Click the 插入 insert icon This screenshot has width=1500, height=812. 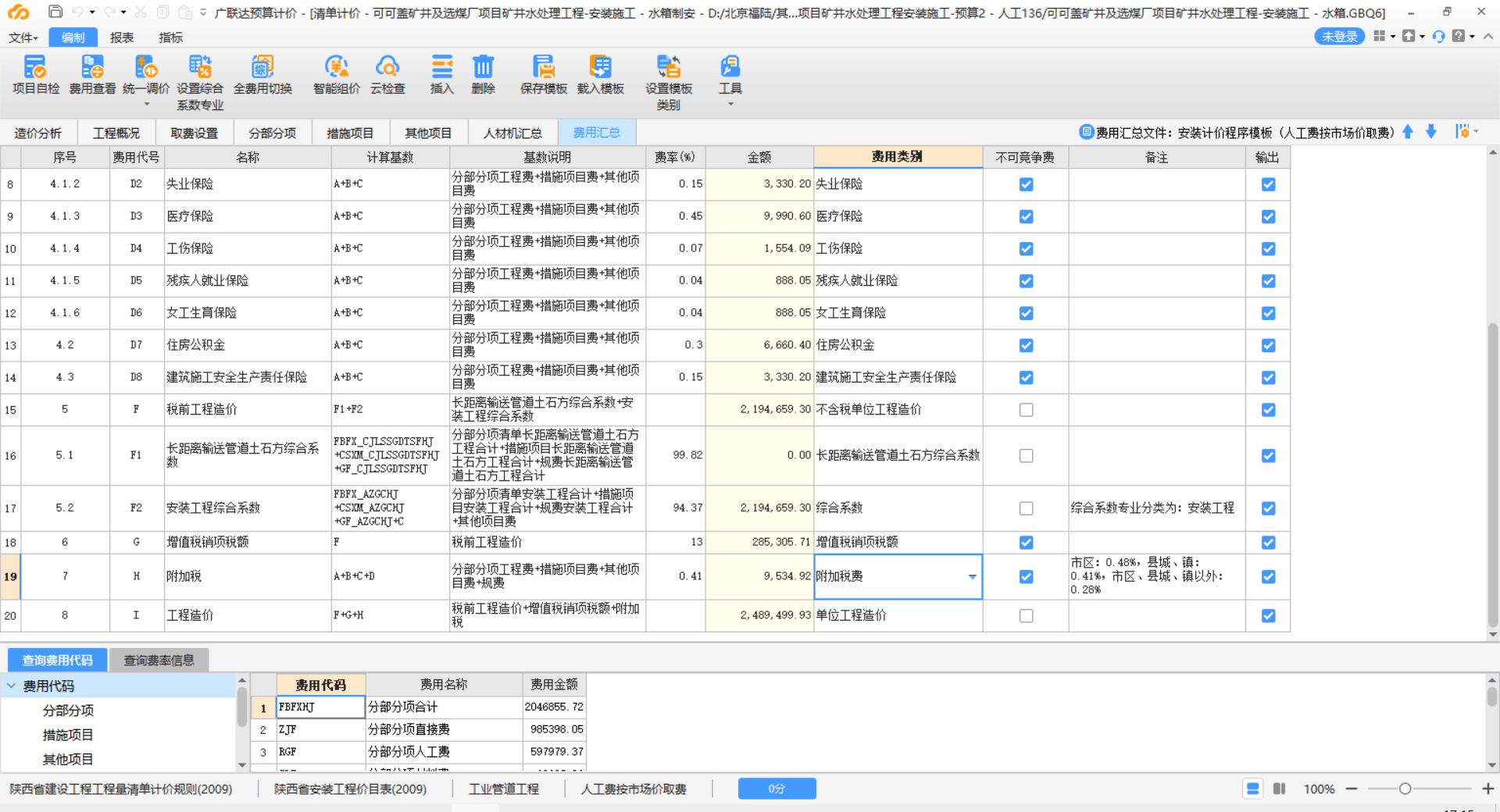click(442, 66)
